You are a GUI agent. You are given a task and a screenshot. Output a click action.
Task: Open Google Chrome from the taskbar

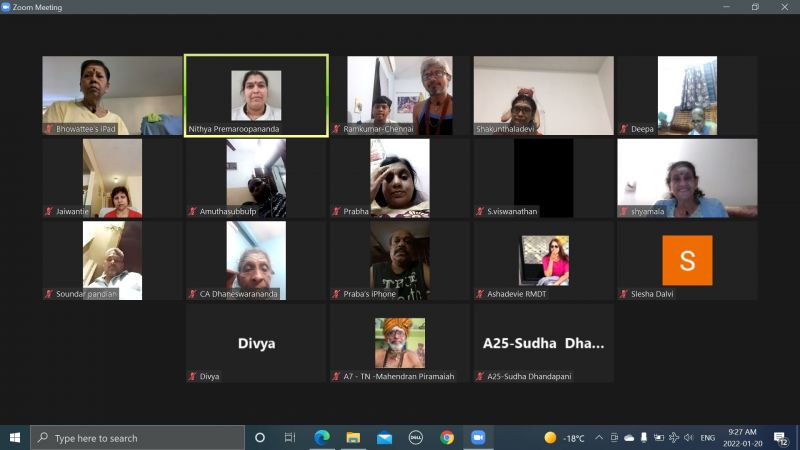tap(447, 438)
